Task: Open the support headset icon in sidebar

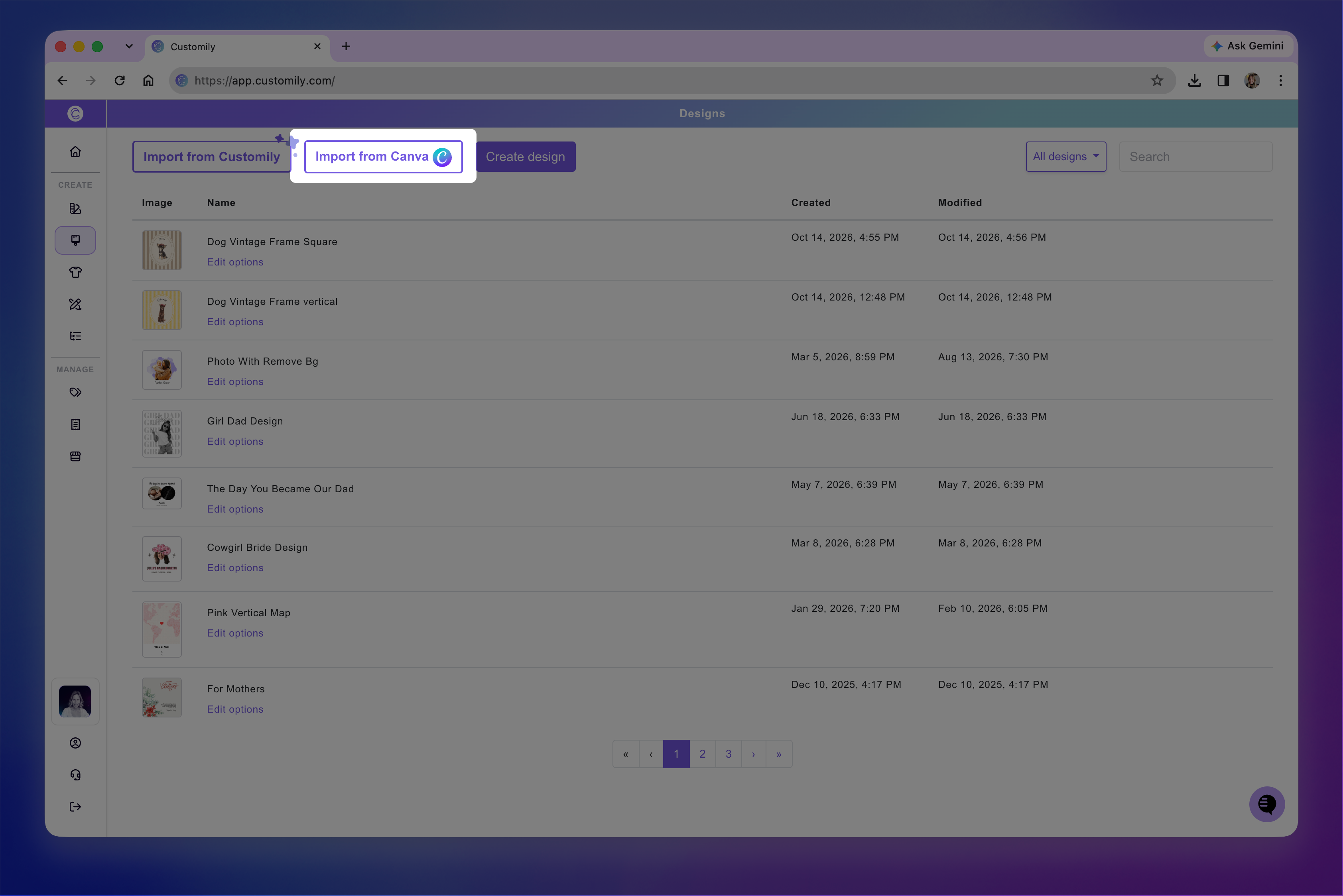Action: click(75, 775)
